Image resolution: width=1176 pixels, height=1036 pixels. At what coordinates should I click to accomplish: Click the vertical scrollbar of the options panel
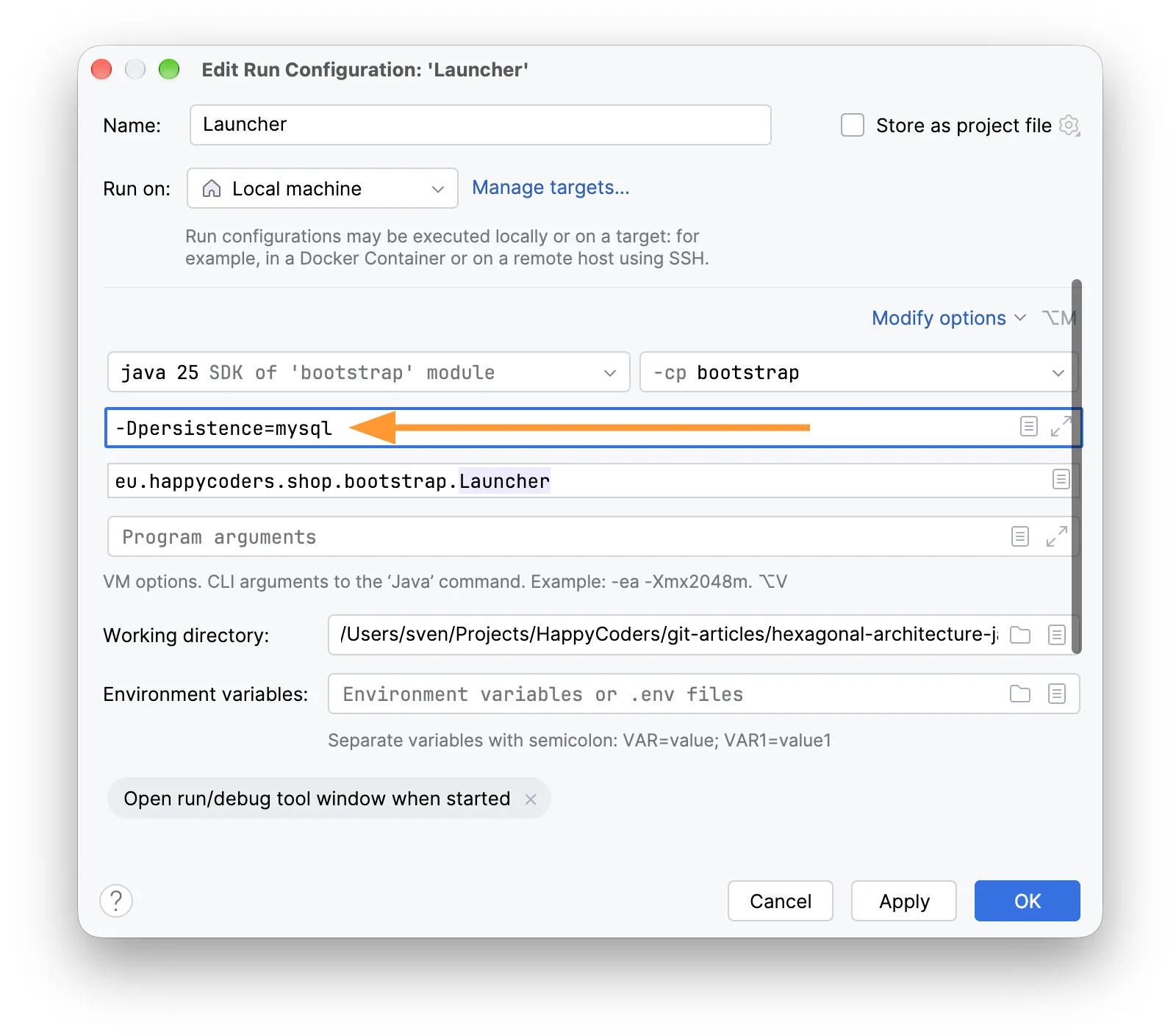coord(1077,467)
